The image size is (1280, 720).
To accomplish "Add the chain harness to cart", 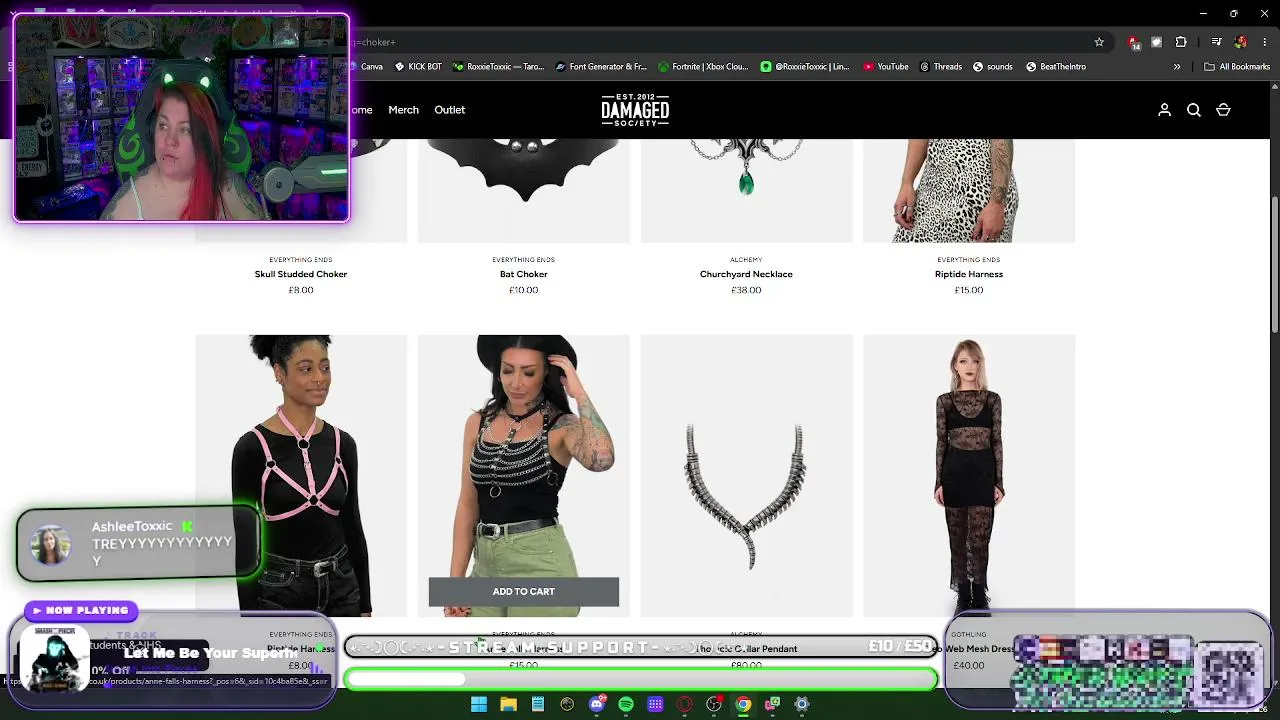I will (524, 592).
